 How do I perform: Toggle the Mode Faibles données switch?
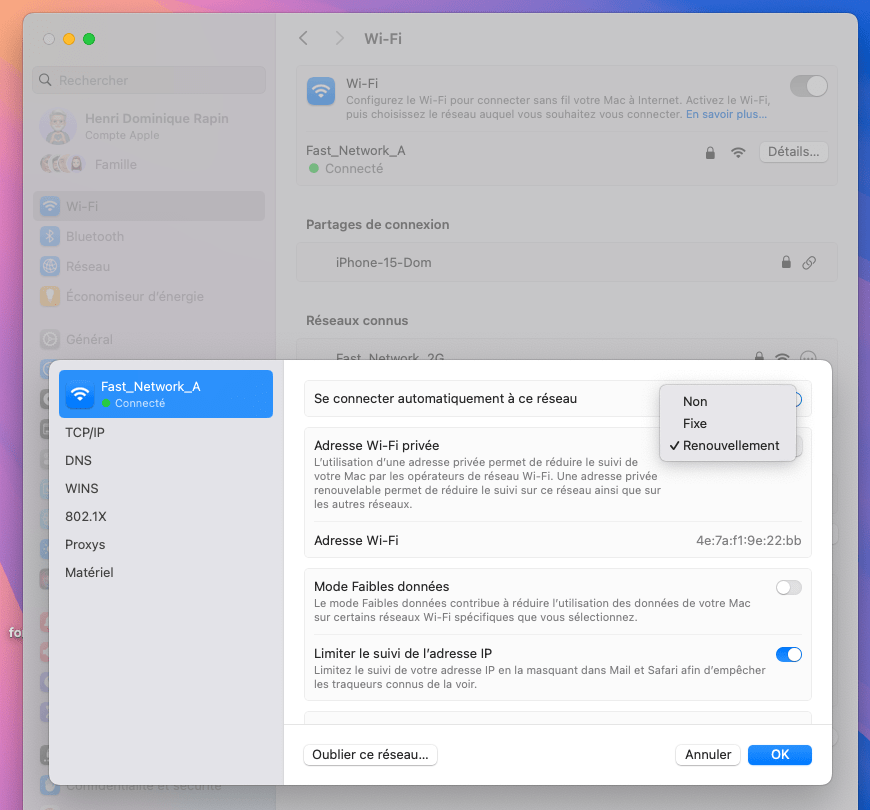tap(788, 587)
